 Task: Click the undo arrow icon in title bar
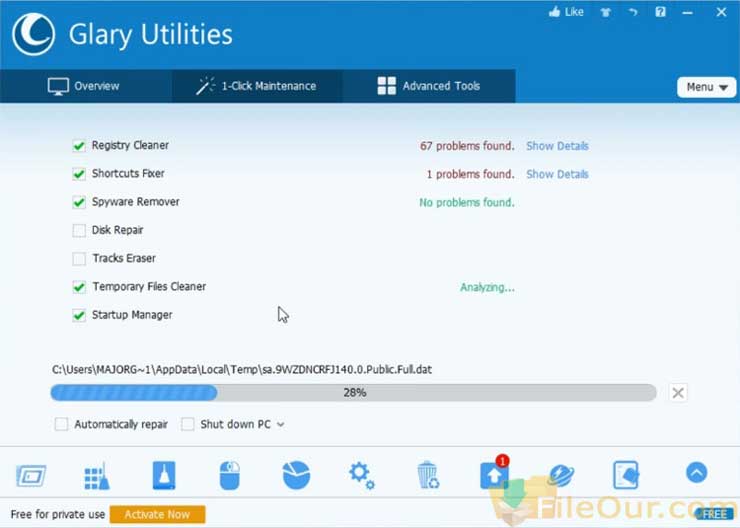633,12
